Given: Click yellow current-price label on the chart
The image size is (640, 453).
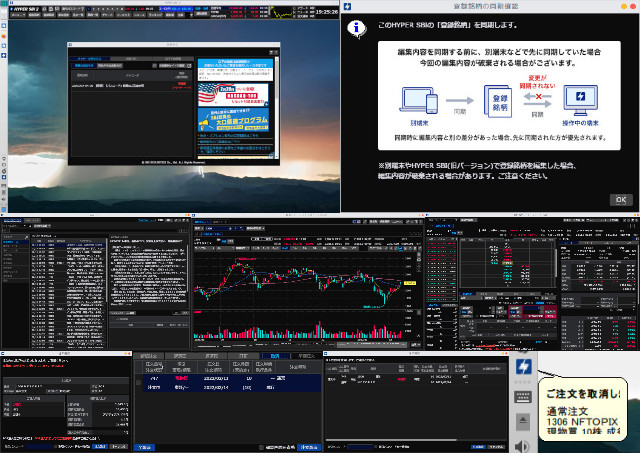Looking at the screenshot, I should (410, 283).
